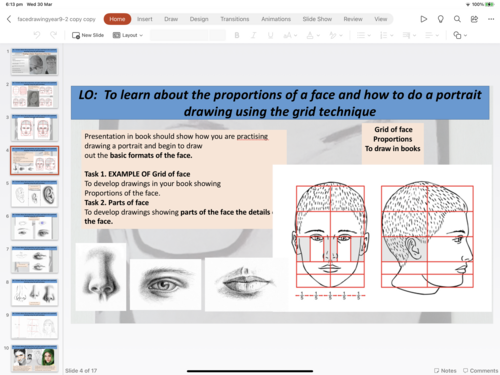Switch to the Transitions tab

pyautogui.click(x=235, y=19)
